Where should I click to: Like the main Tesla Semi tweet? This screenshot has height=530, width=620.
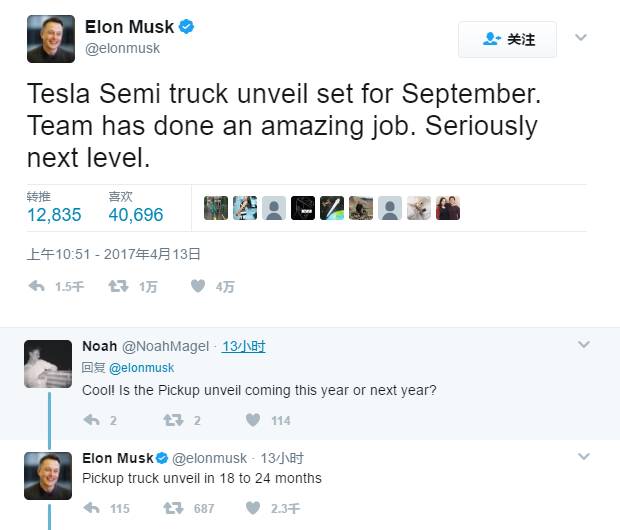[198, 287]
